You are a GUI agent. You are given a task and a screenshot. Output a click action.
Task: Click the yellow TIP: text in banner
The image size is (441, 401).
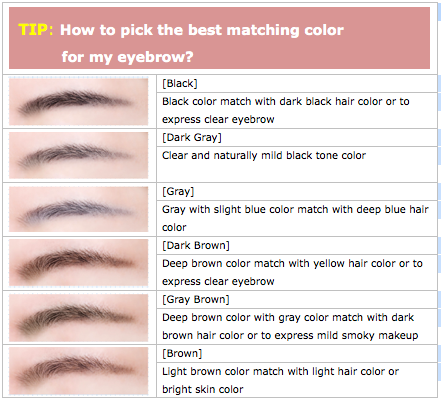[36, 30]
